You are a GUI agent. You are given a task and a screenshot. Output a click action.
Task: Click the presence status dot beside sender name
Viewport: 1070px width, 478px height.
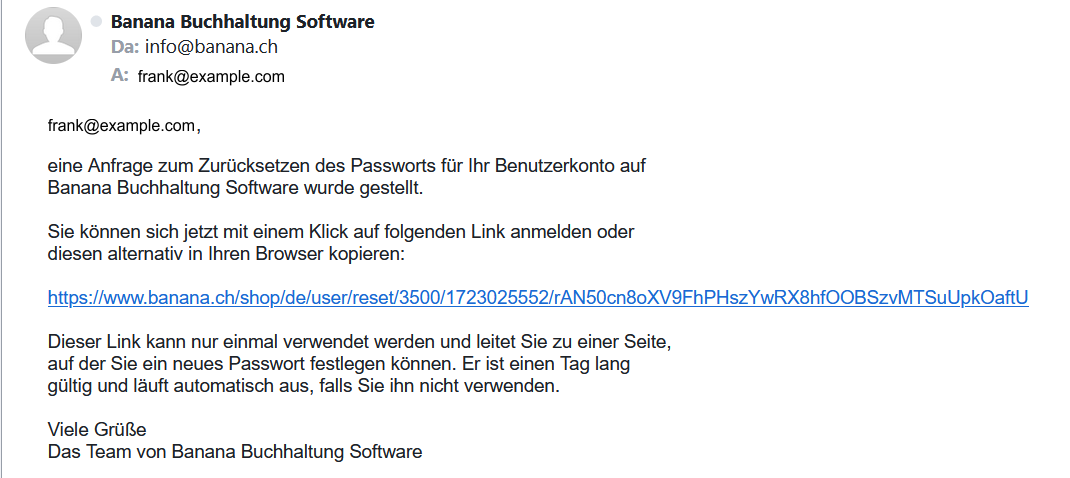point(96,21)
